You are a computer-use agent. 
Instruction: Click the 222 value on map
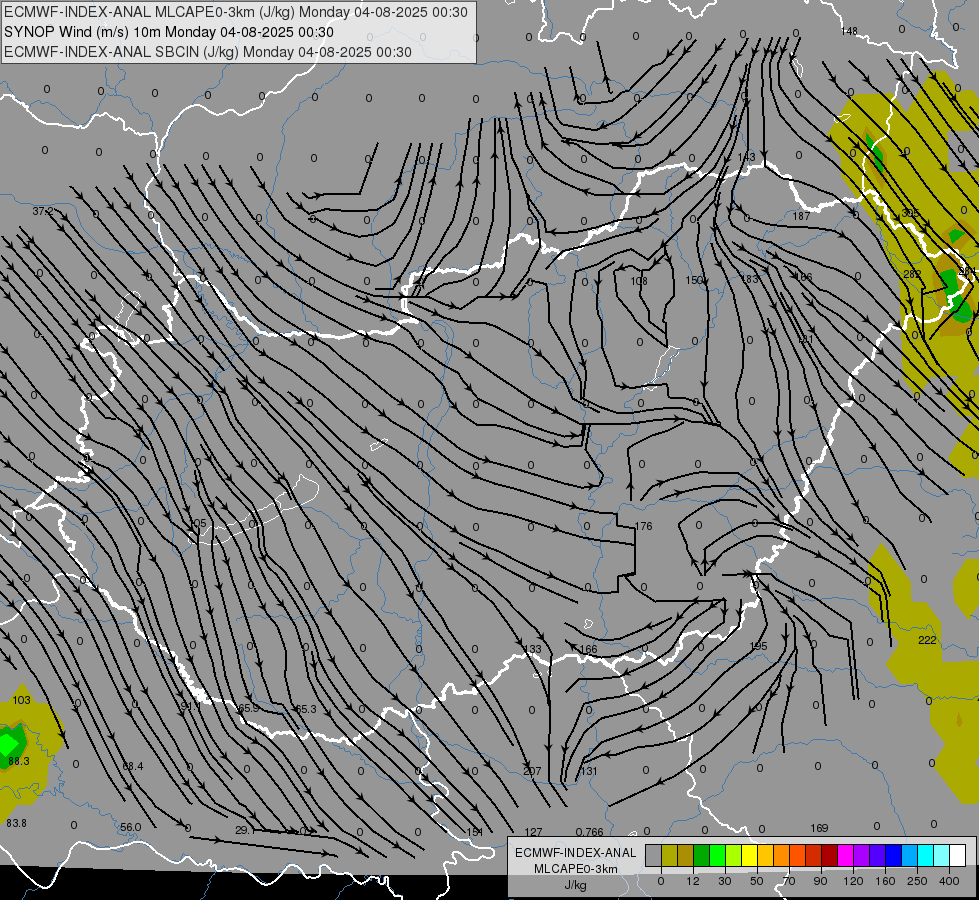click(927, 640)
